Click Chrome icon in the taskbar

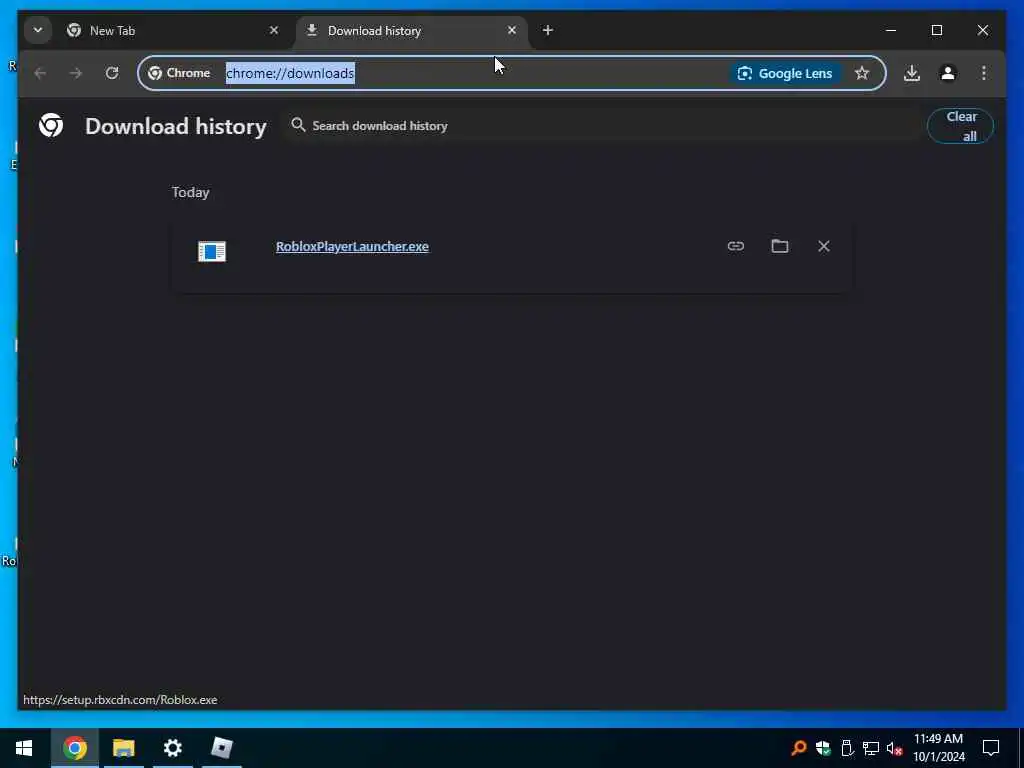[x=74, y=748]
